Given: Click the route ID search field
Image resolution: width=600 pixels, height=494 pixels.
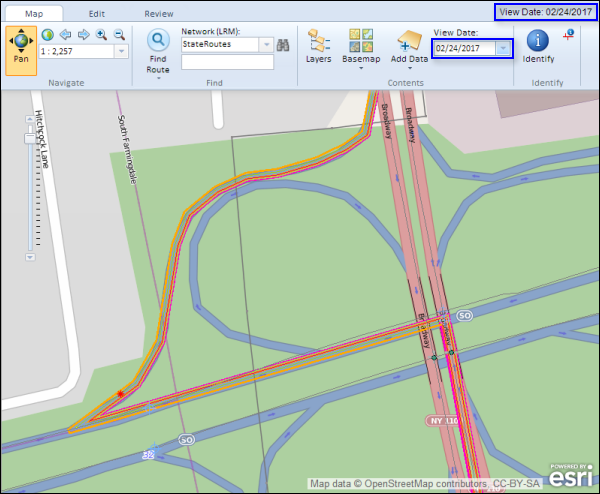Looking at the screenshot, I should tap(227, 62).
